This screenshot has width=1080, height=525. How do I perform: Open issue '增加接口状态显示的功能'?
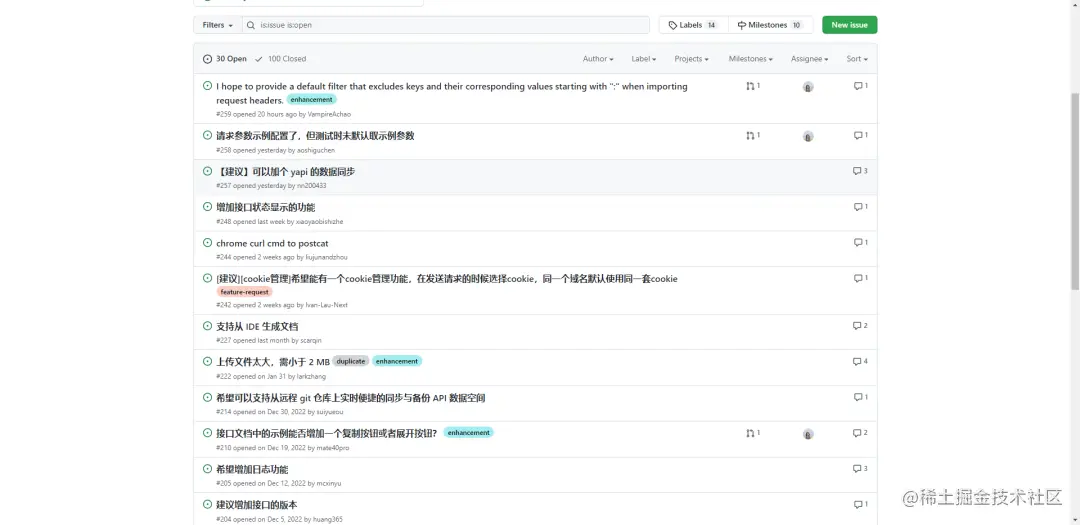266,207
